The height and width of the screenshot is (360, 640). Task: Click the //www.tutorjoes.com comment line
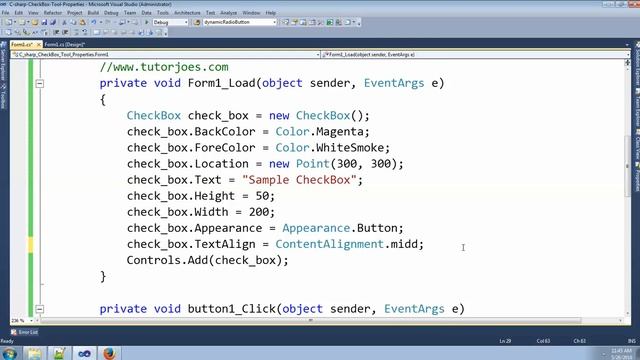(x=164, y=67)
